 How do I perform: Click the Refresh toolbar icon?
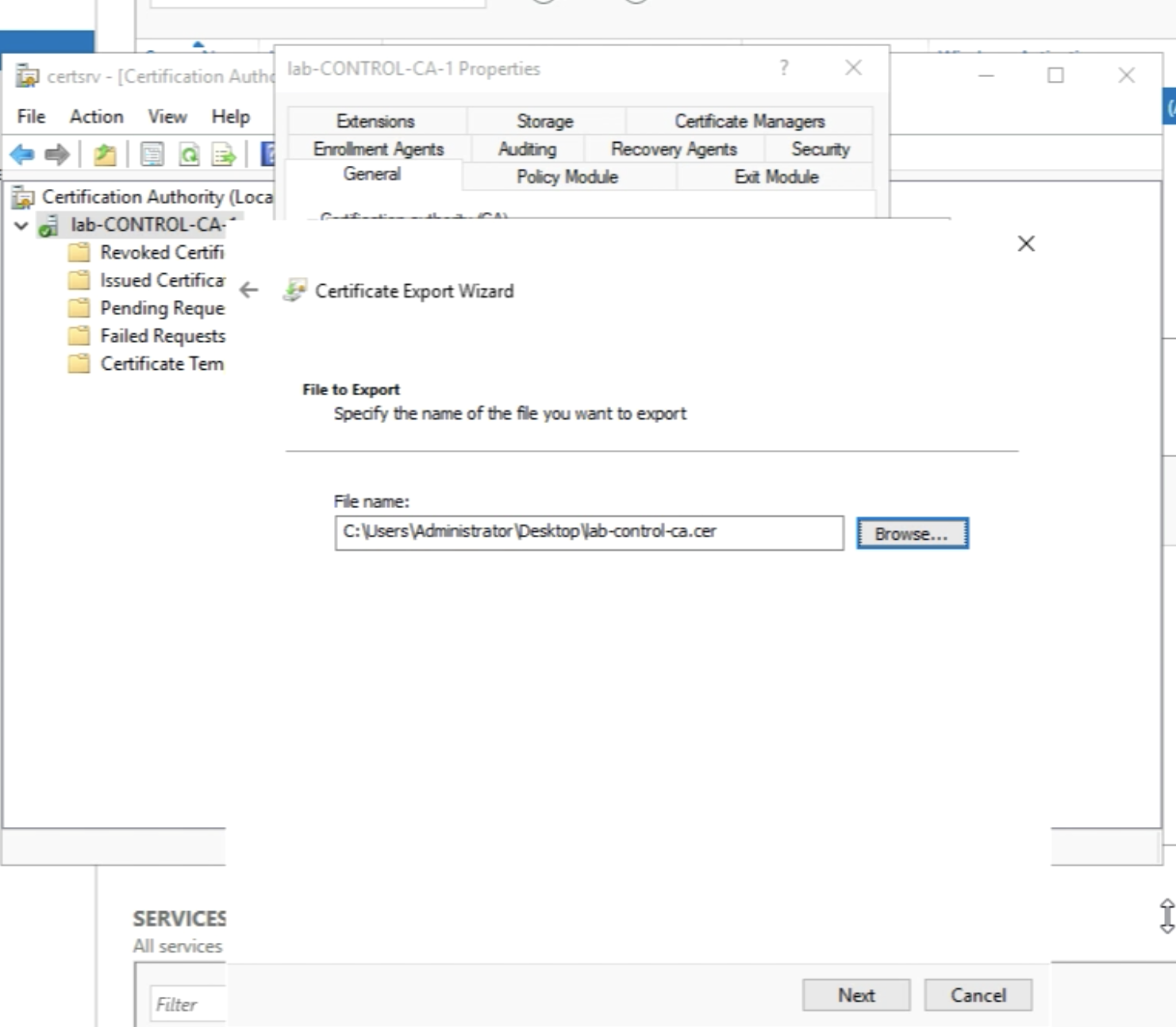(x=189, y=154)
